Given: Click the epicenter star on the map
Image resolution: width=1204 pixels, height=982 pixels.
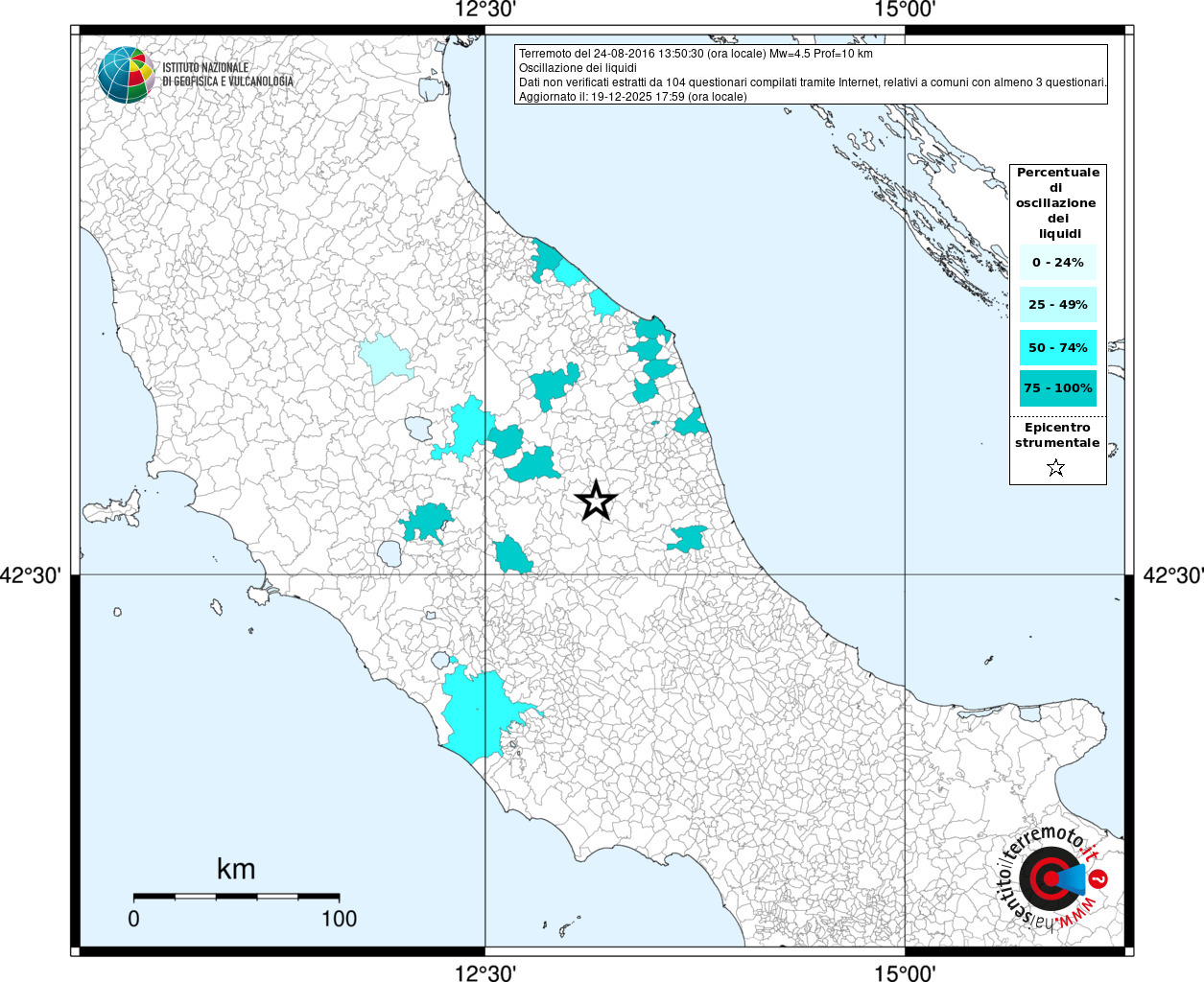Looking at the screenshot, I should [596, 501].
